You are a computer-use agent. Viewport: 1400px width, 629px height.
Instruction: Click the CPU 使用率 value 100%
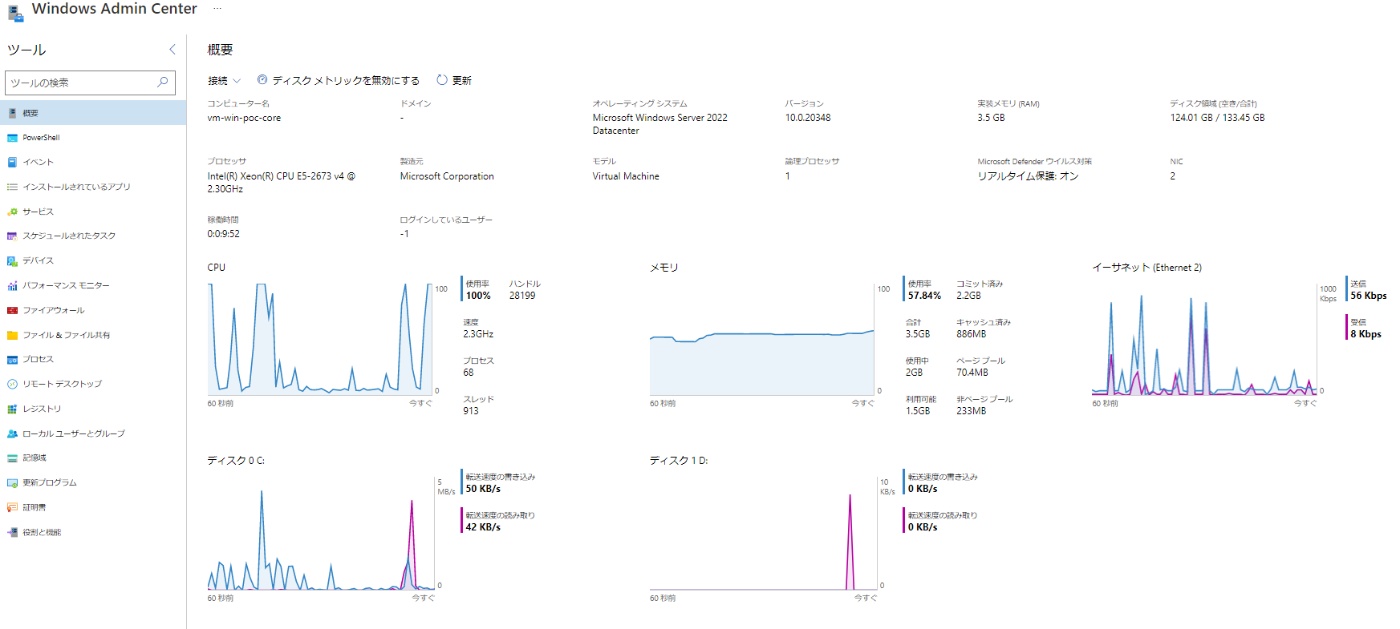477,296
